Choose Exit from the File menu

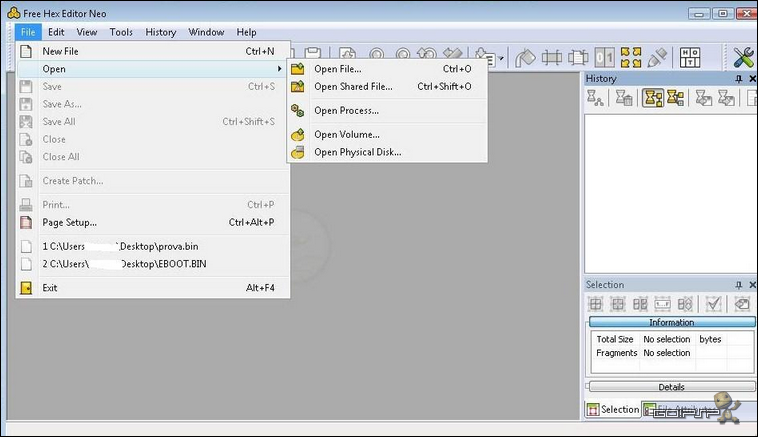click(153, 288)
